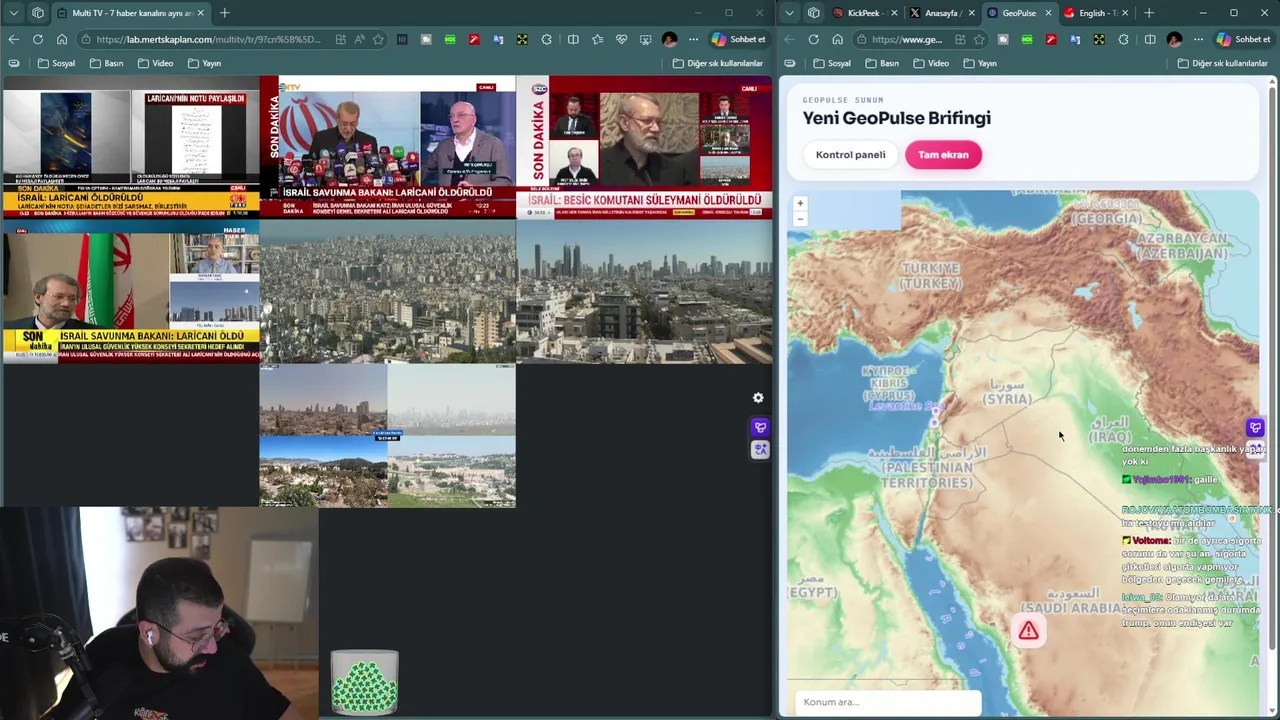Open extensions puzzle icon in left window

(546, 39)
